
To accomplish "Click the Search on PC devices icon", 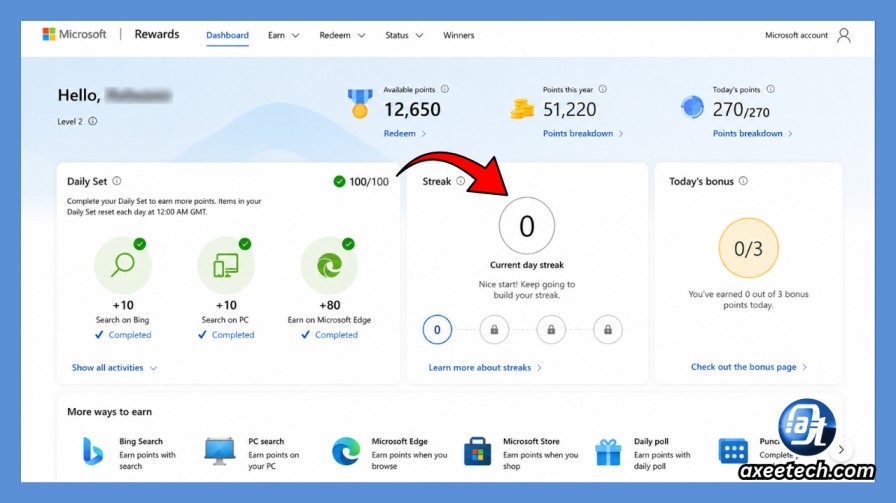I will pyautogui.click(x=226, y=265).
